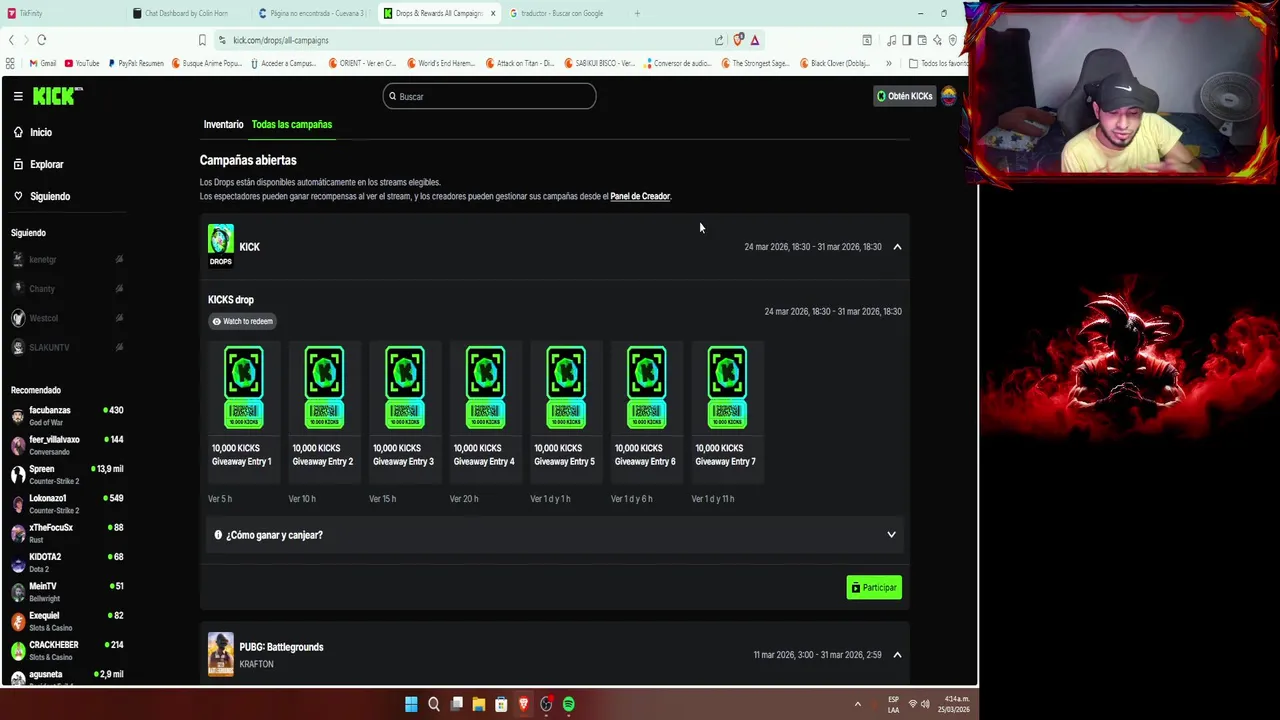
Task: Open the Kick hamburger sidebar menu
Action: click(18, 96)
